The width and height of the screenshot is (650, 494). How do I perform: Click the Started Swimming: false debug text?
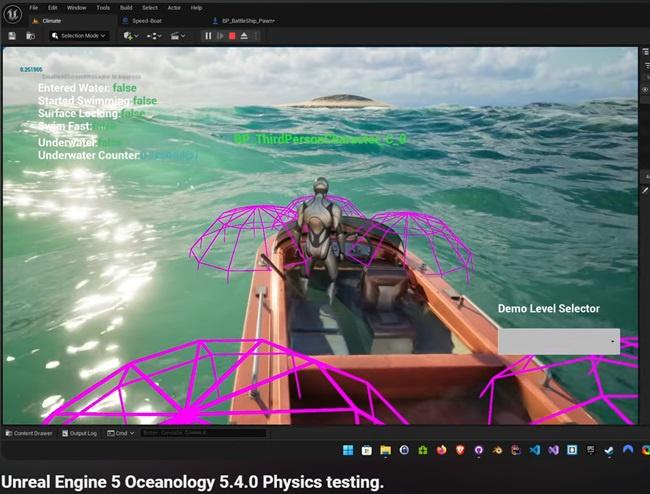[x=97, y=101]
